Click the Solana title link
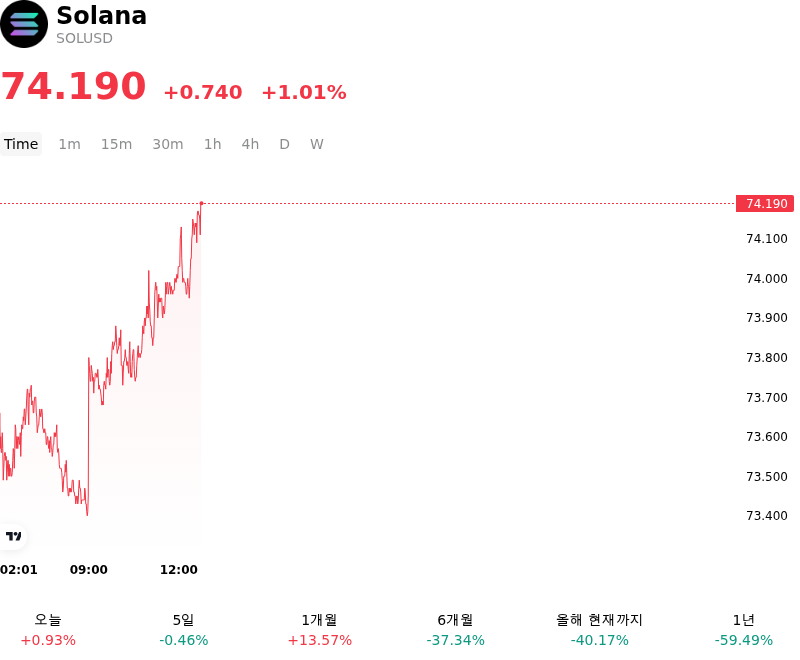This screenshot has width=800, height=660. (x=102, y=16)
